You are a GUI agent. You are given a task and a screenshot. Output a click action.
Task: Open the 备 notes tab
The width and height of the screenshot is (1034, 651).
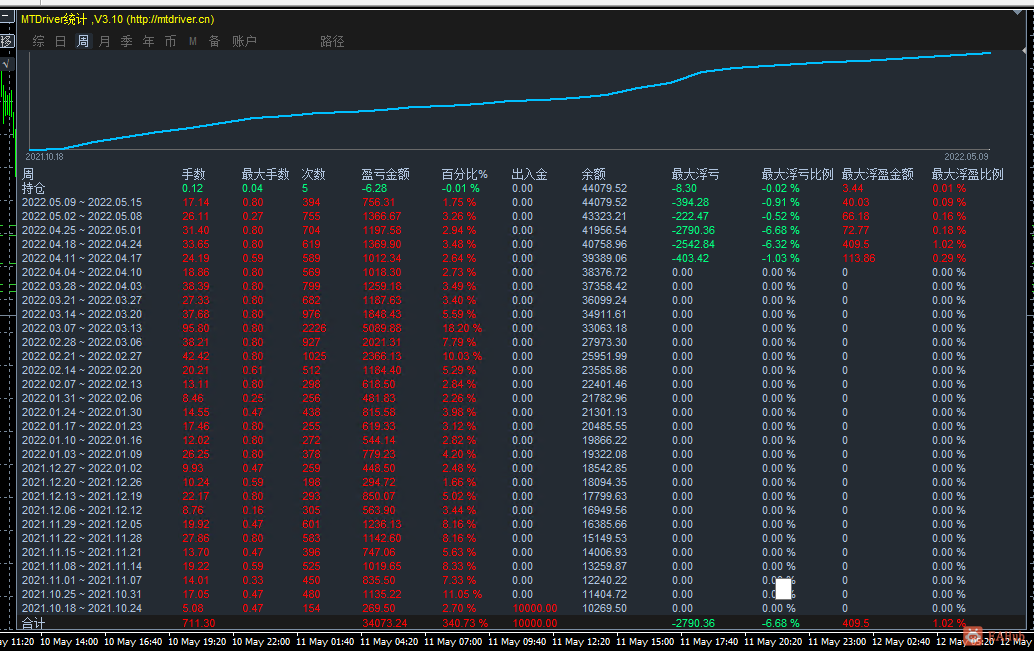(215, 41)
